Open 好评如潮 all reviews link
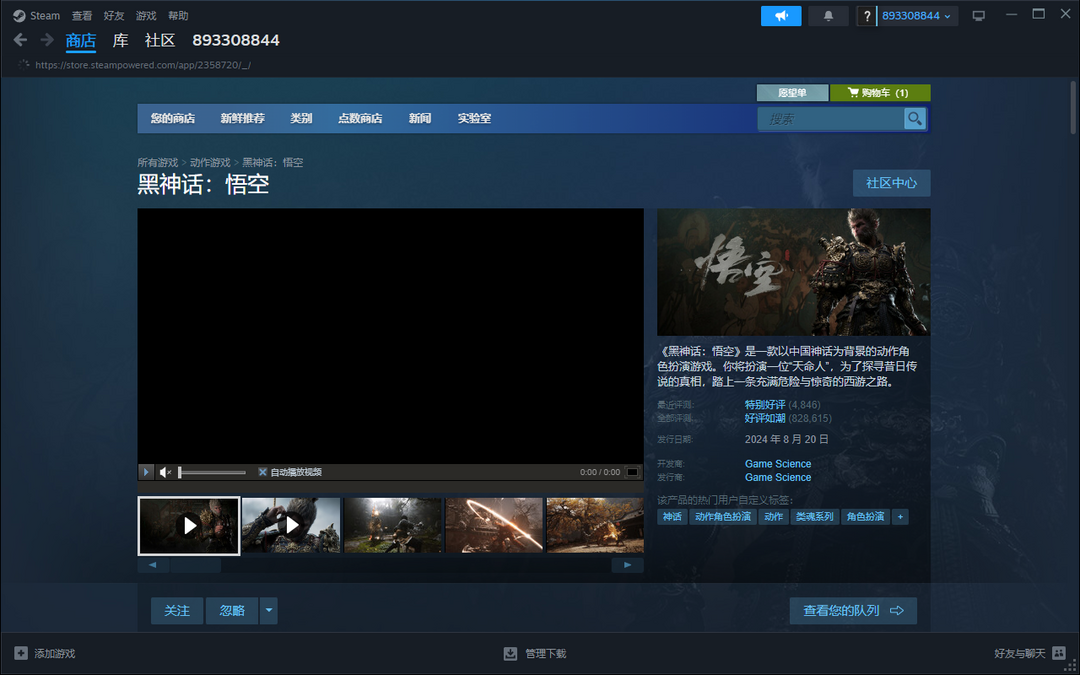Screen dimensions: 1080x675 pyautogui.click(x=765, y=418)
